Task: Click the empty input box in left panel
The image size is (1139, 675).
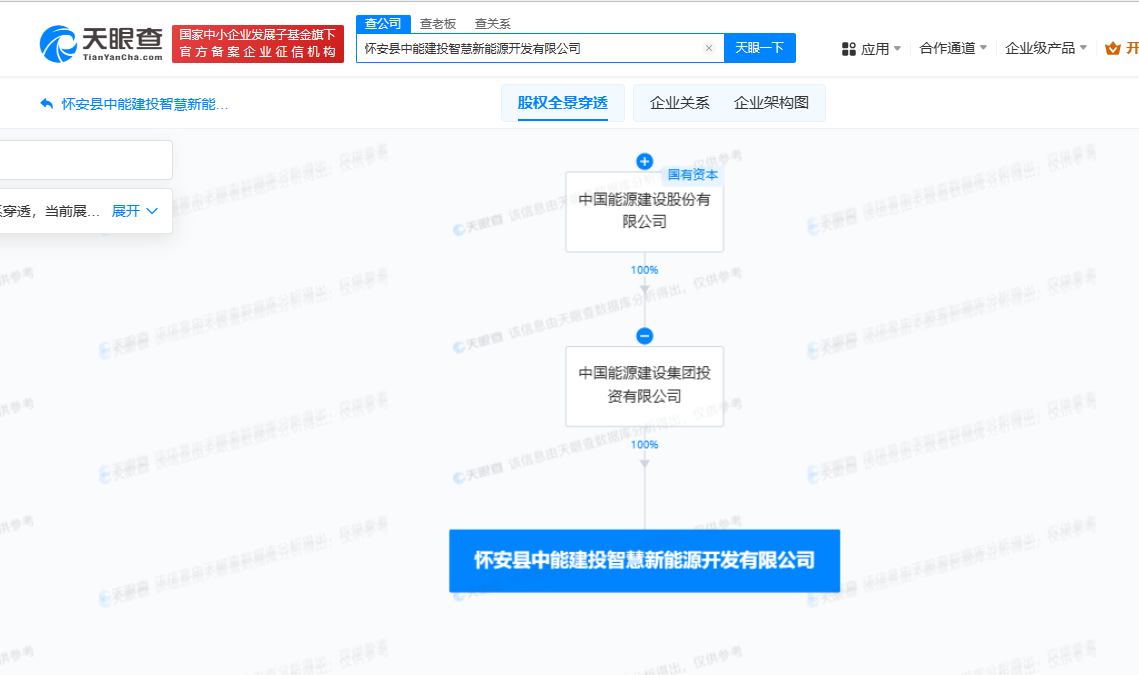Action: click(x=86, y=160)
